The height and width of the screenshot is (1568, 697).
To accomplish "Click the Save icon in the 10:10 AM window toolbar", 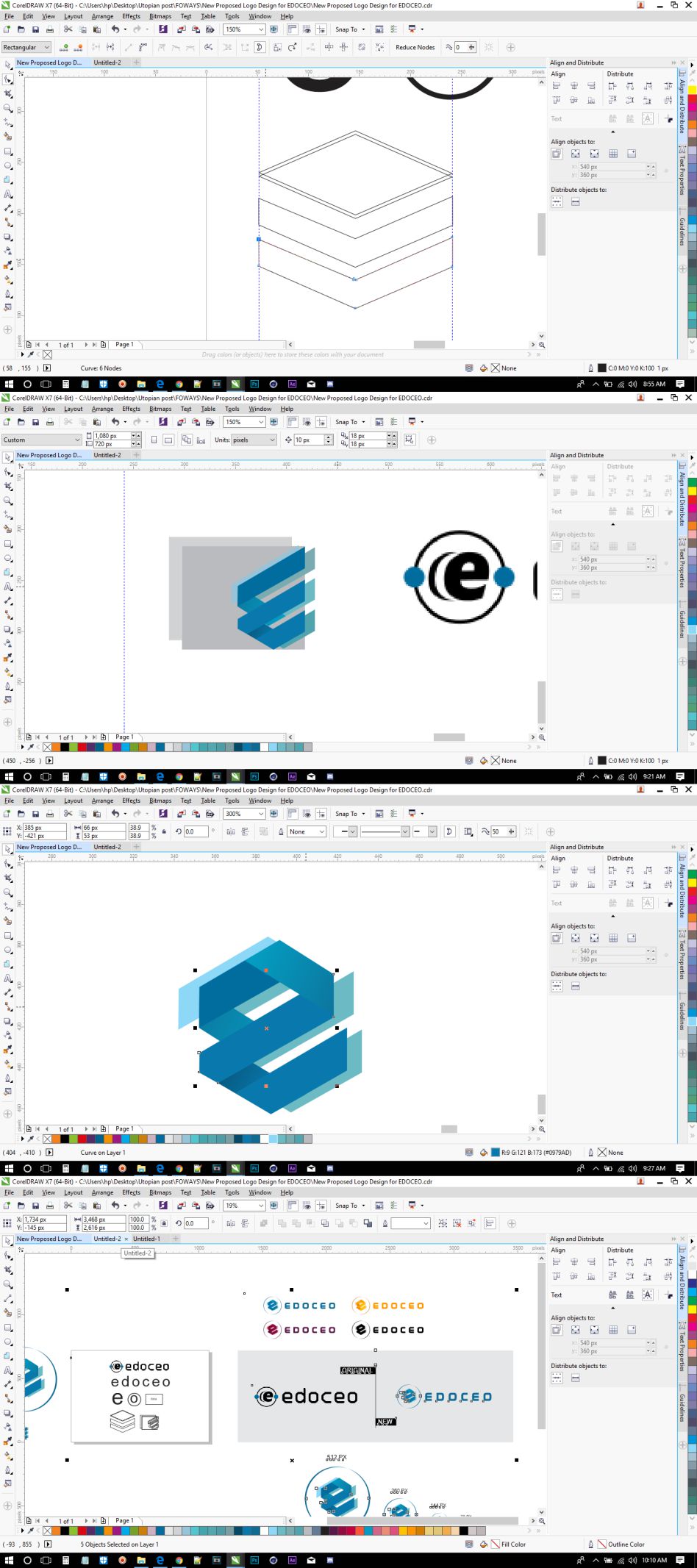I will tap(35, 1206).
